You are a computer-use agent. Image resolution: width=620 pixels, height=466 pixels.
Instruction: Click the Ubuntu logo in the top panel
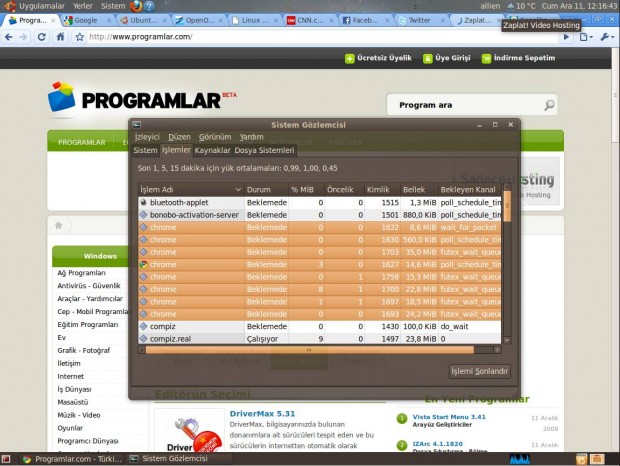(x=10, y=6)
